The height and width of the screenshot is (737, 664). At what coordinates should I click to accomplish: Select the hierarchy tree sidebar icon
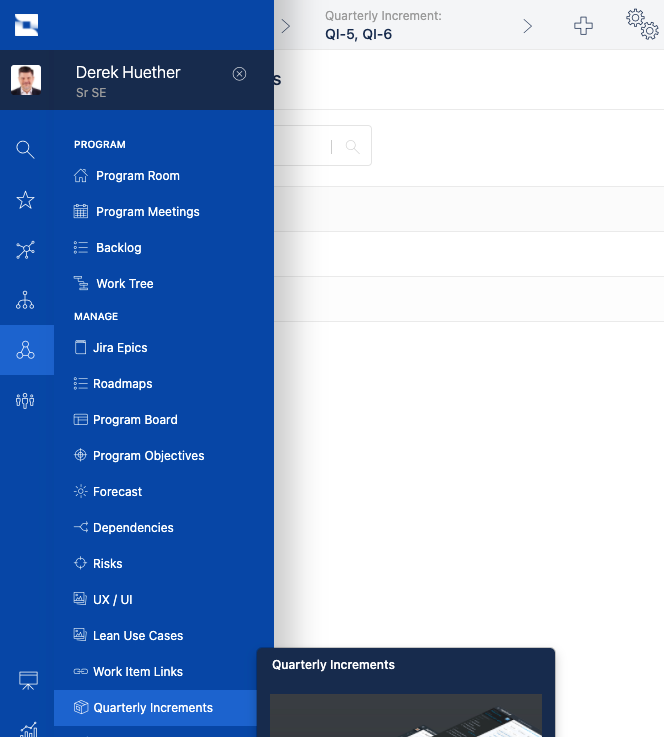point(25,300)
